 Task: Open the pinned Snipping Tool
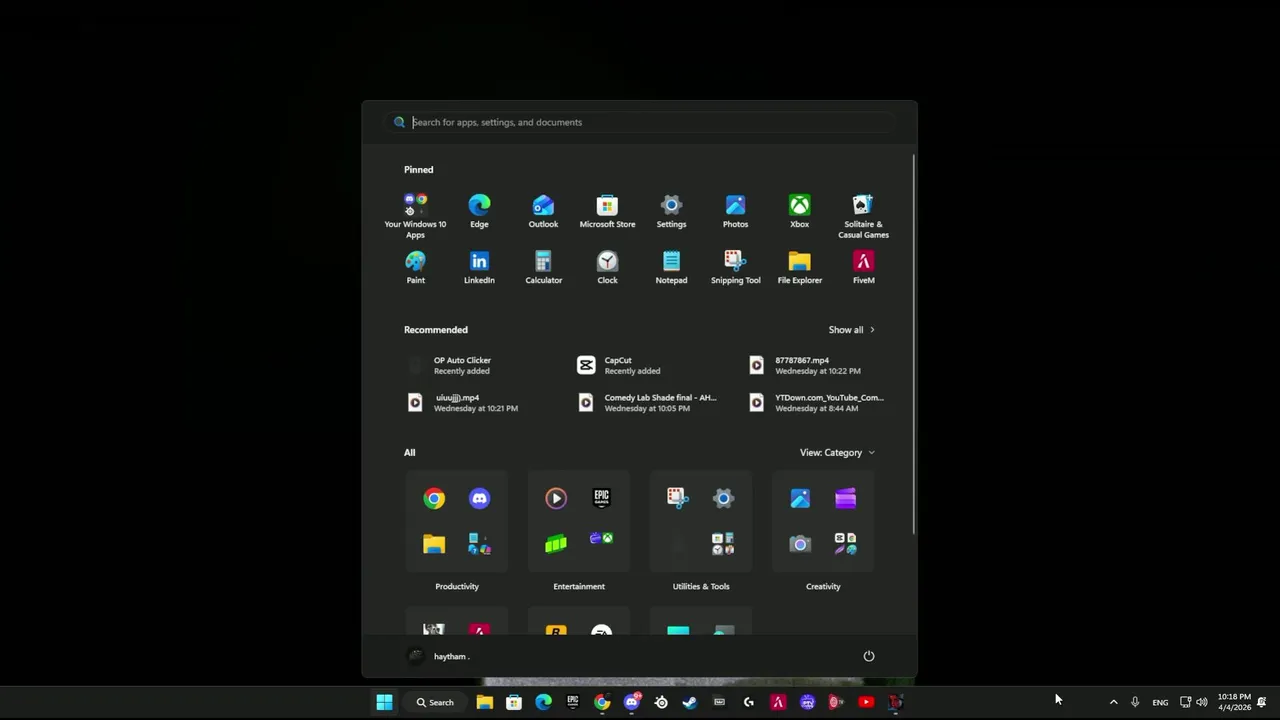[x=735, y=267]
